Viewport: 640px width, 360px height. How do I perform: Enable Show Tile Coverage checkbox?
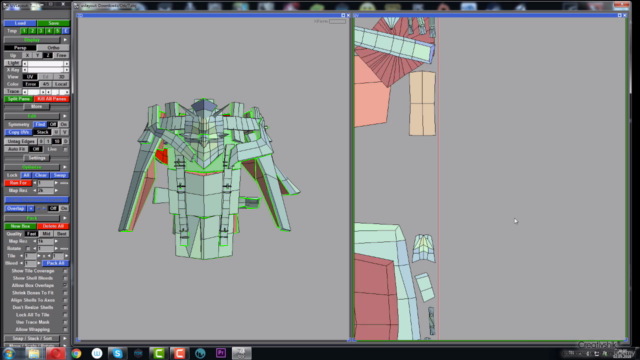click(65, 271)
